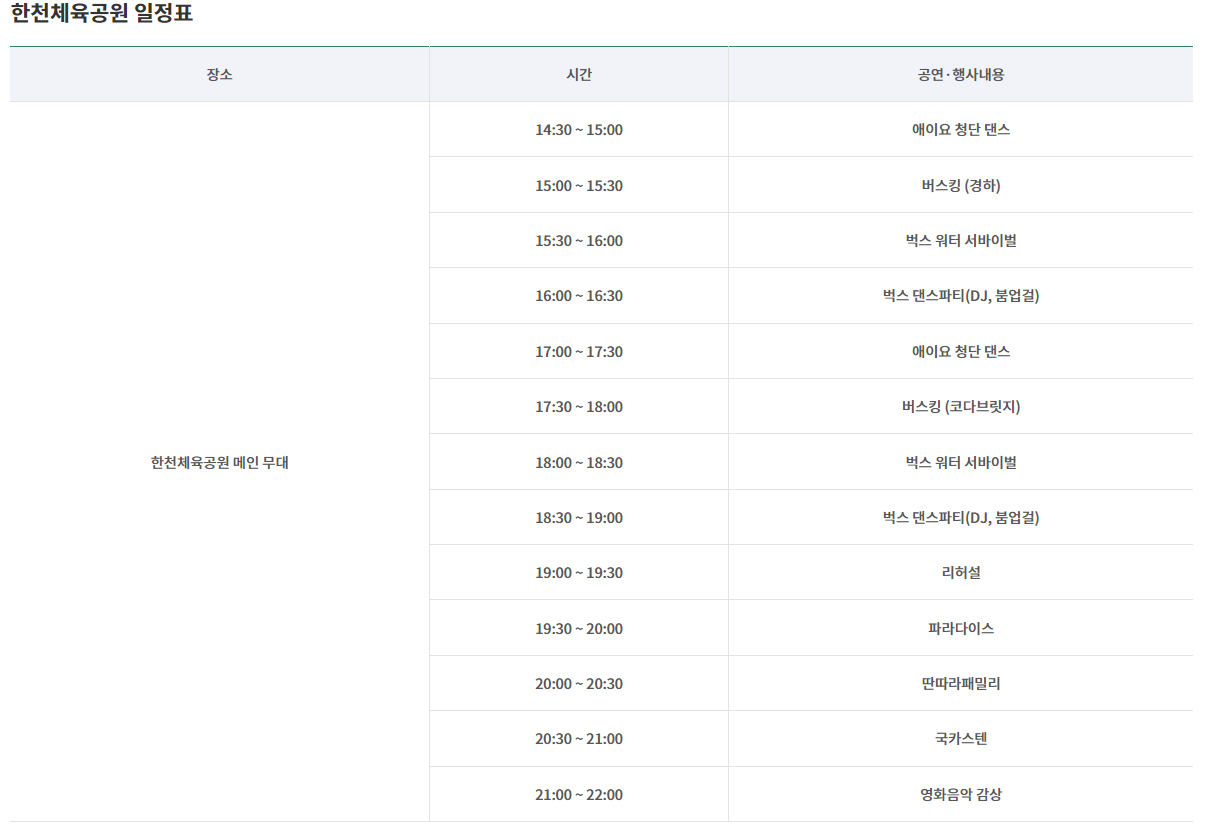Click the 리허설 event cell
This screenshot has width=1212, height=825.
tap(961, 572)
